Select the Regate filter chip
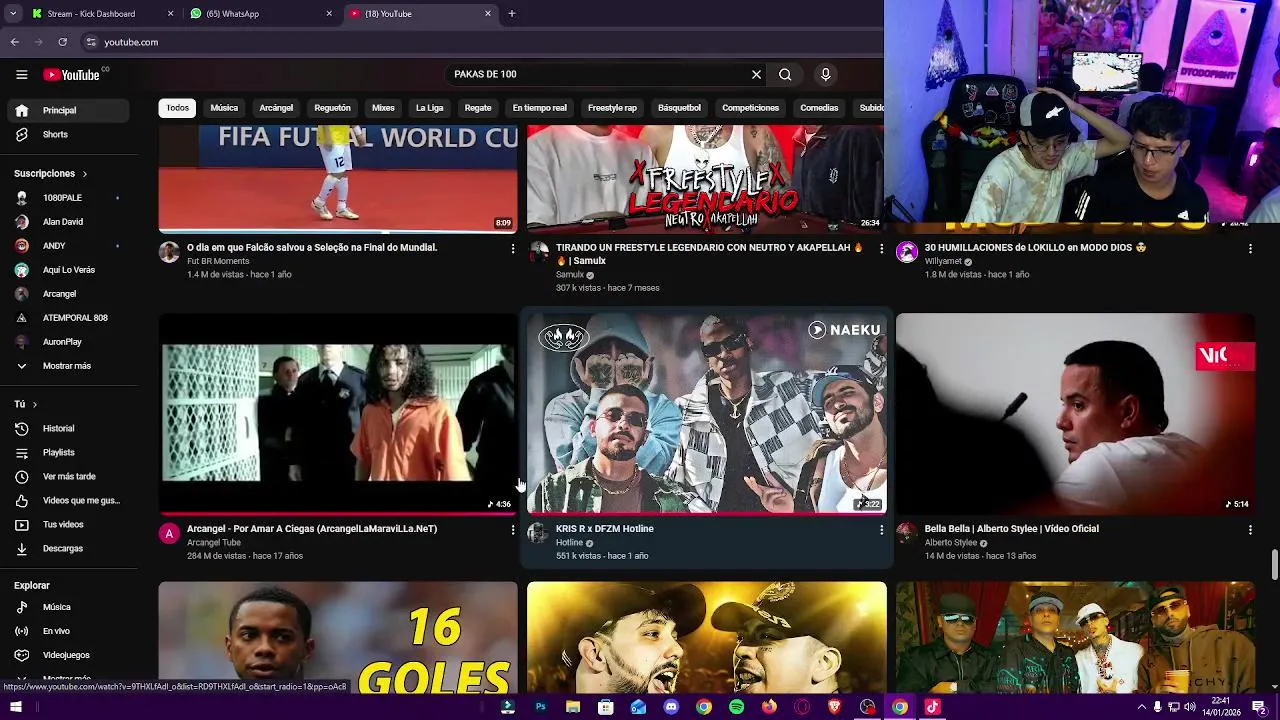 coord(478,108)
